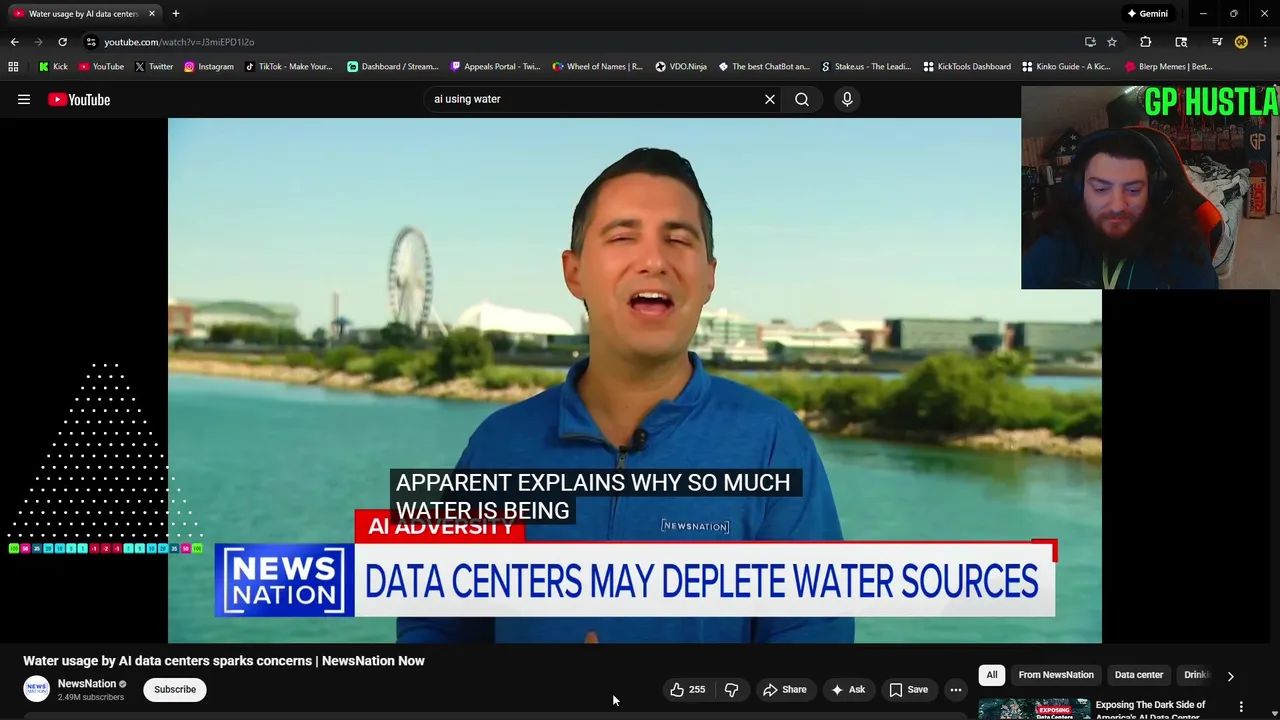Viewport: 1280px width, 720px height.
Task: Show more filter chips with arrow
Action: tap(1230, 676)
